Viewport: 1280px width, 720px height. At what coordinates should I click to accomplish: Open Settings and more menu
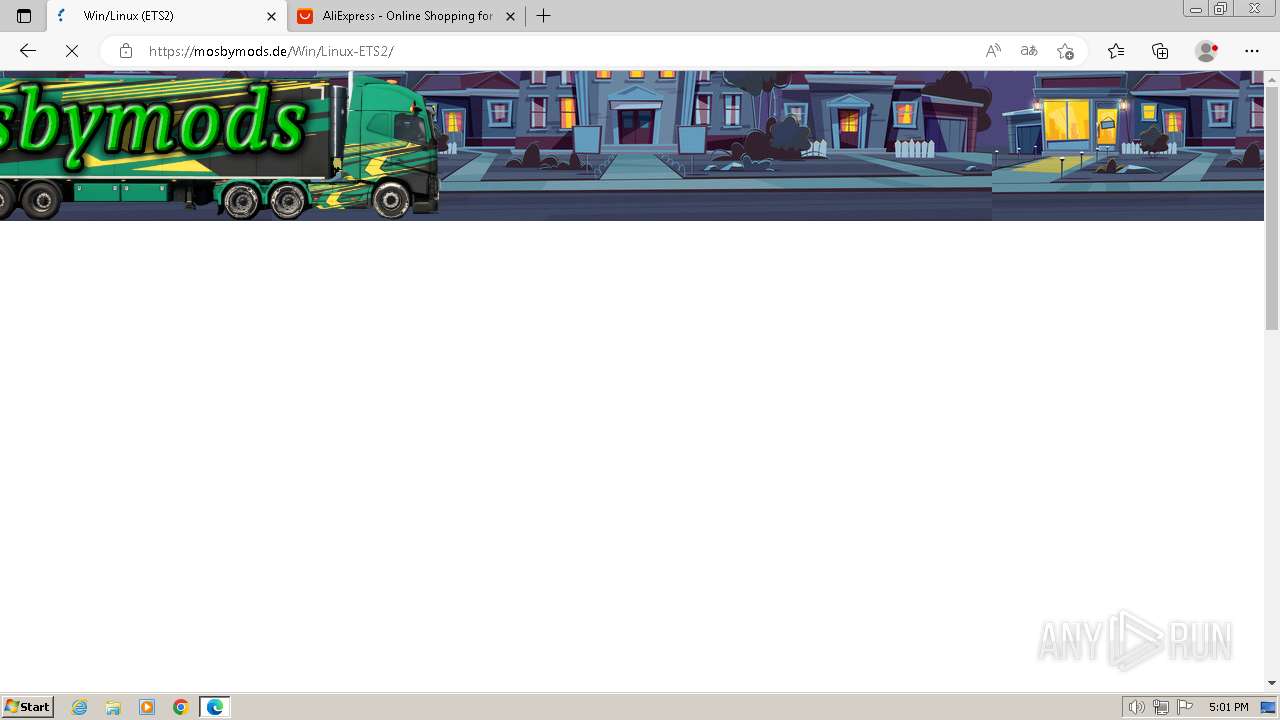coord(1252,51)
